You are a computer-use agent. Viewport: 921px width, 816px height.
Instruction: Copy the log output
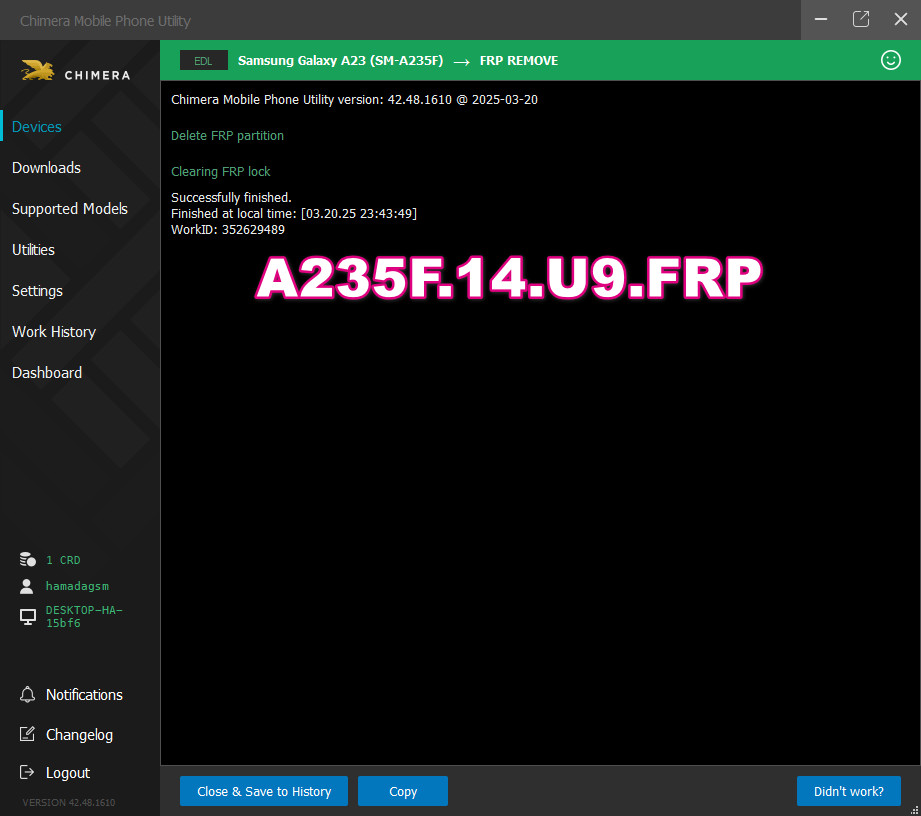[x=403, y=791]
